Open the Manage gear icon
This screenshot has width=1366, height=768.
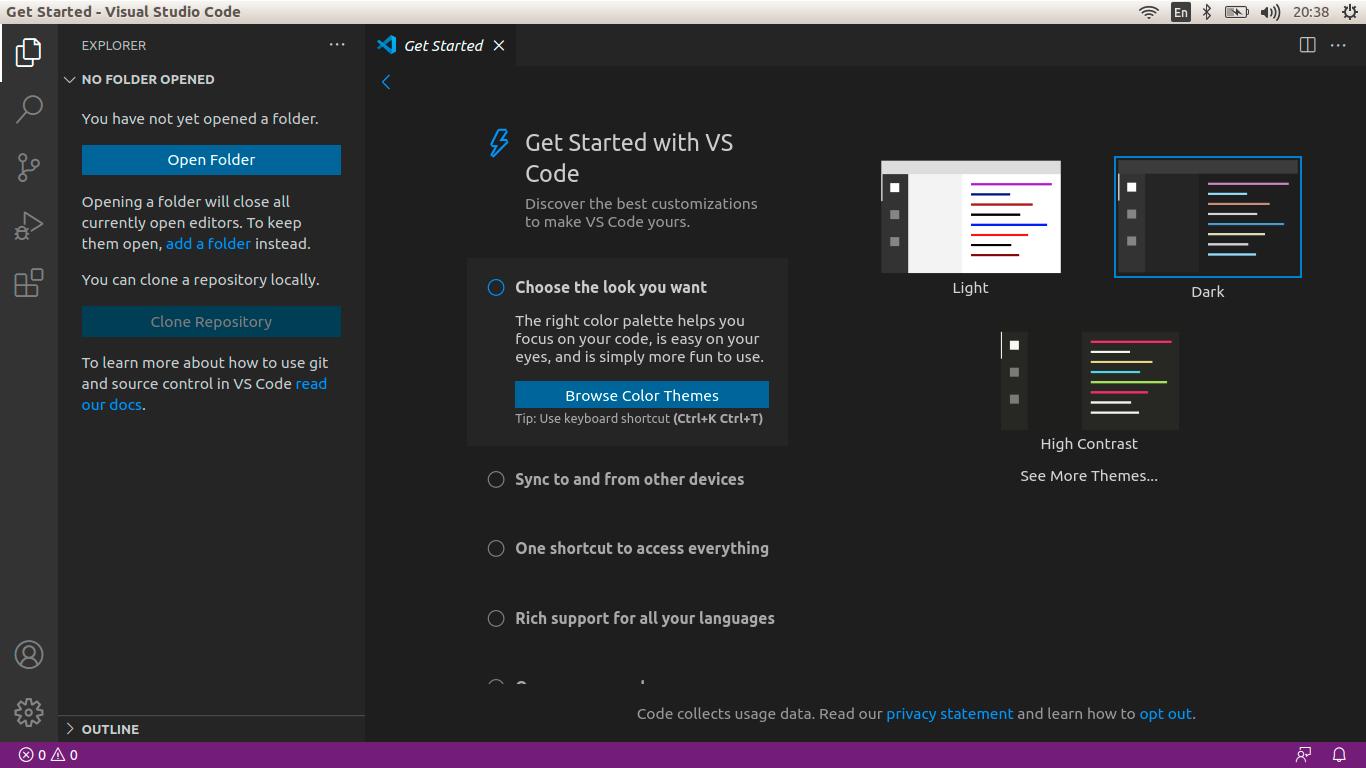[x=29, y=712]
